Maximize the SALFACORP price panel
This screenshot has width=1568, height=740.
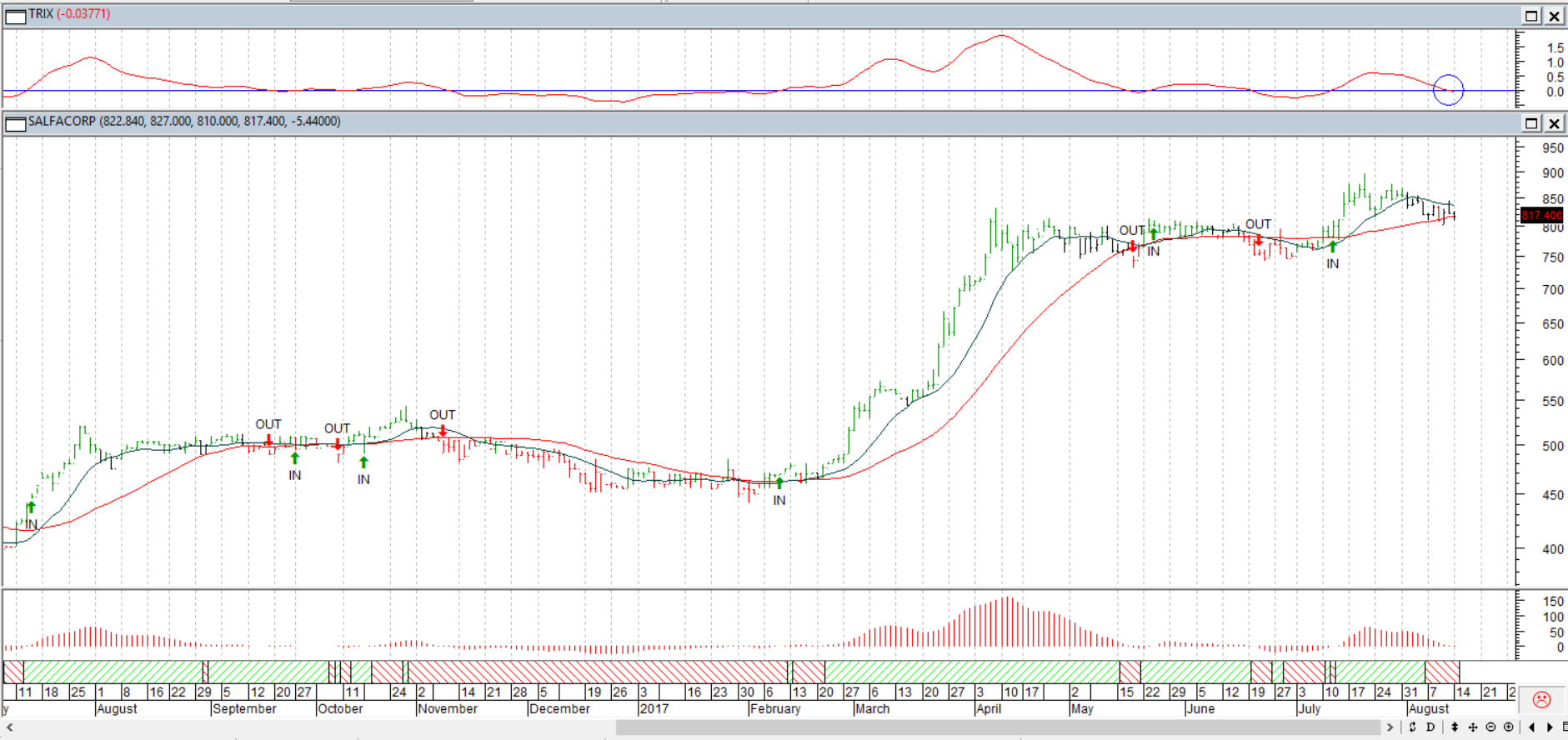point(1531,123)
